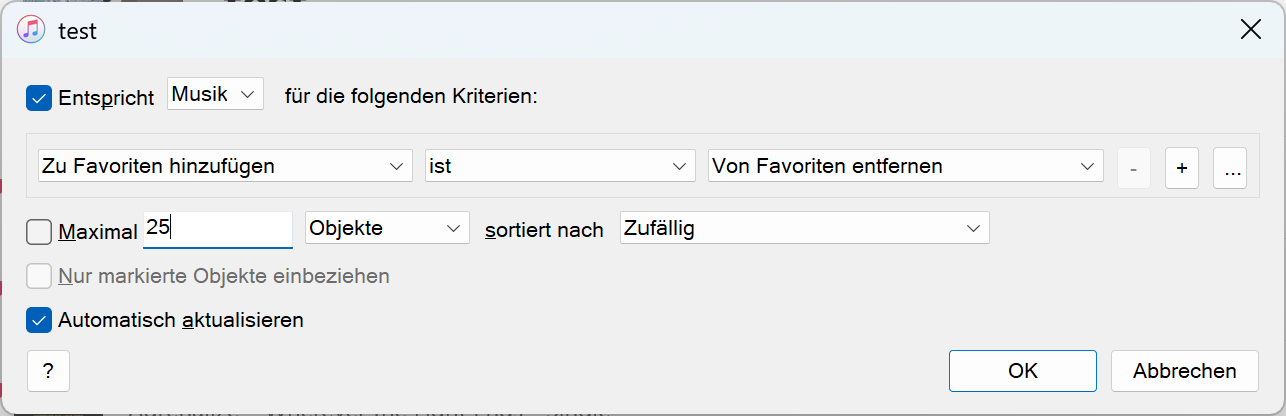Add a new rule with plus button
The image size is (1286, 416).
point(1181,168)
